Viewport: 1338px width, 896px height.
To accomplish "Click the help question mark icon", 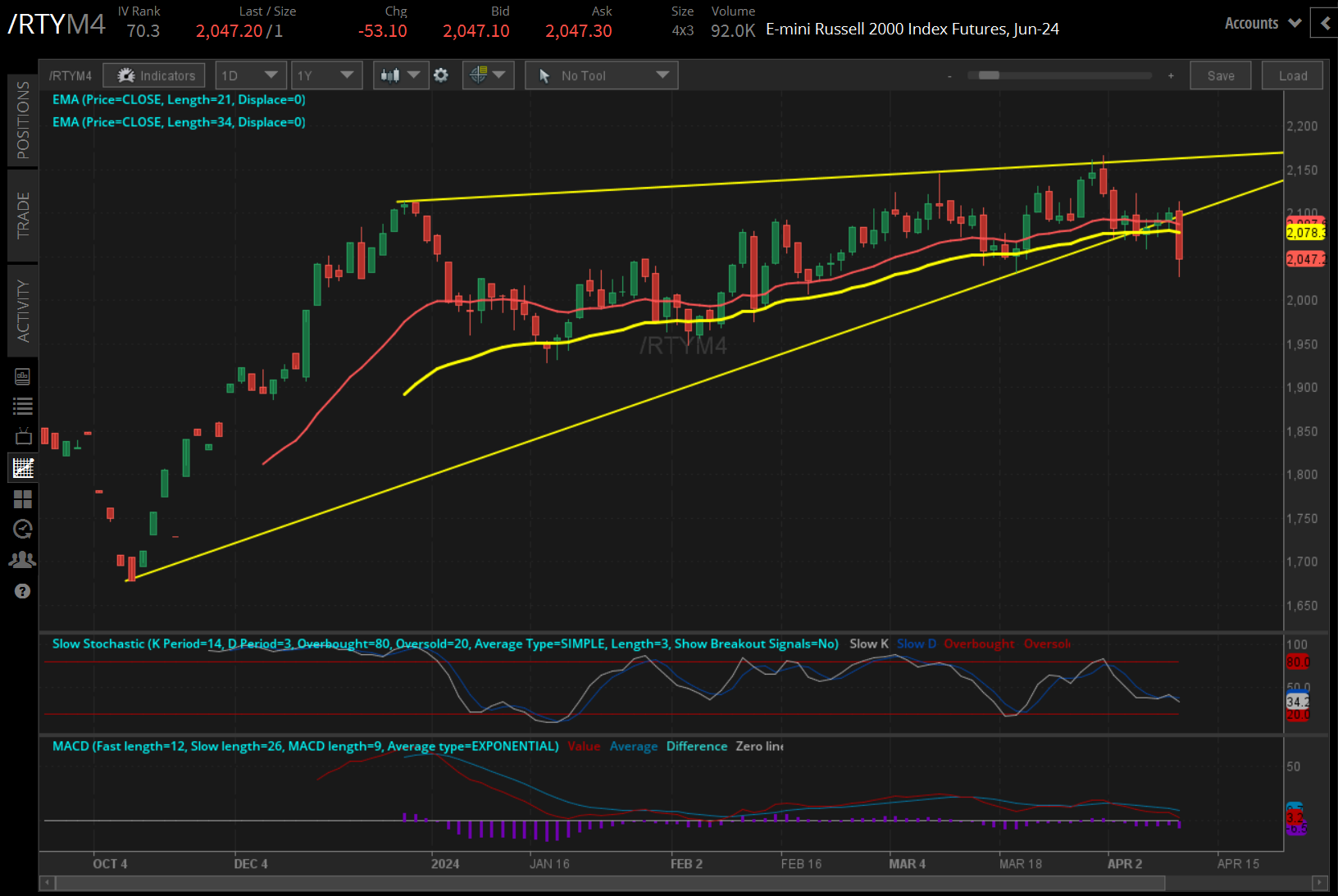I will tap(23, 591).
